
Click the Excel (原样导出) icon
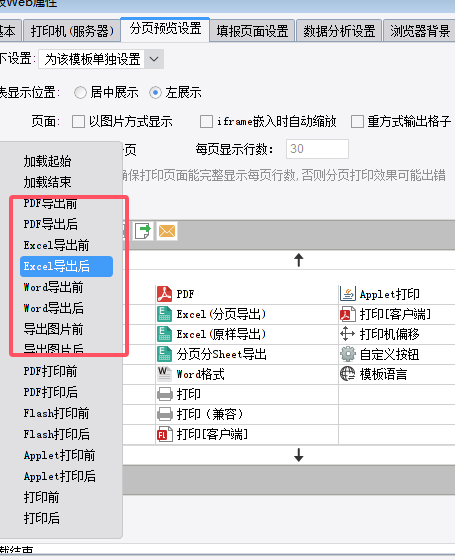click(x=164, y=334)
